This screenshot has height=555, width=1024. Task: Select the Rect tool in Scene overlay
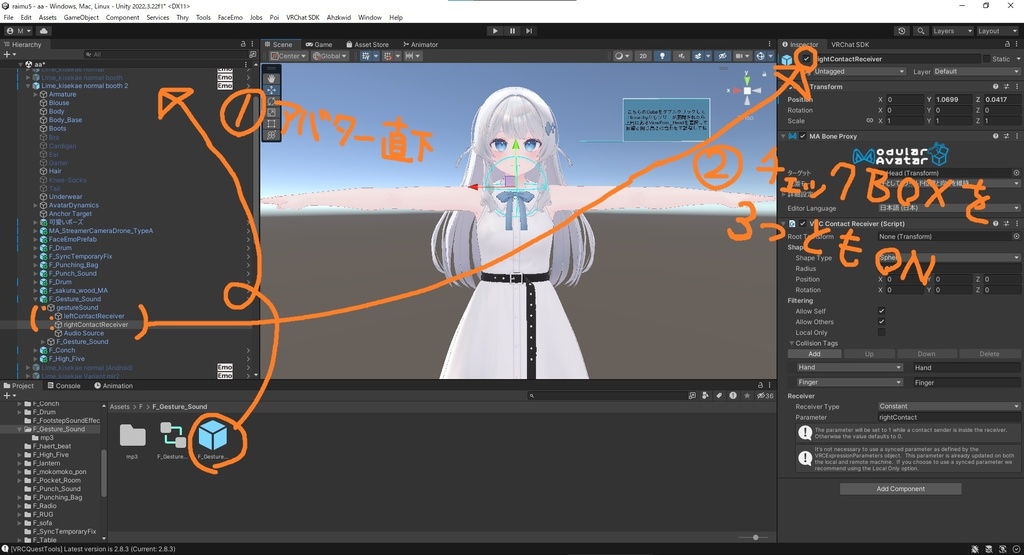tap(271, 123)
